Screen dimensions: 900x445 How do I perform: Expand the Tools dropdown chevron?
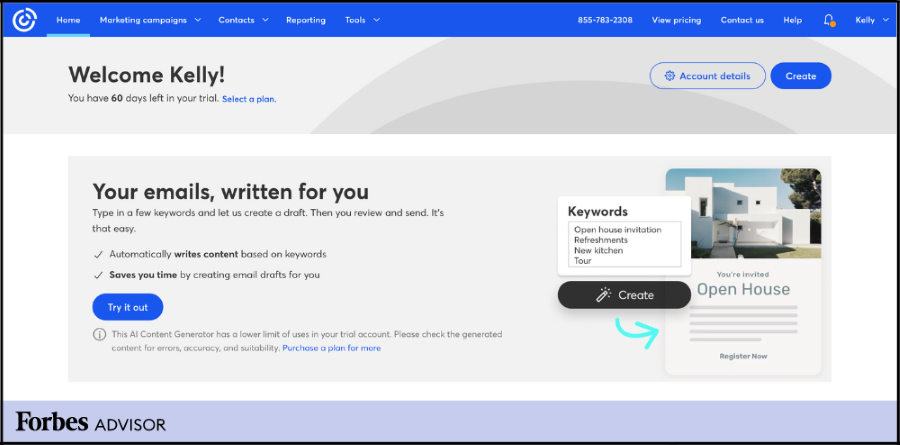click(377, 20)
